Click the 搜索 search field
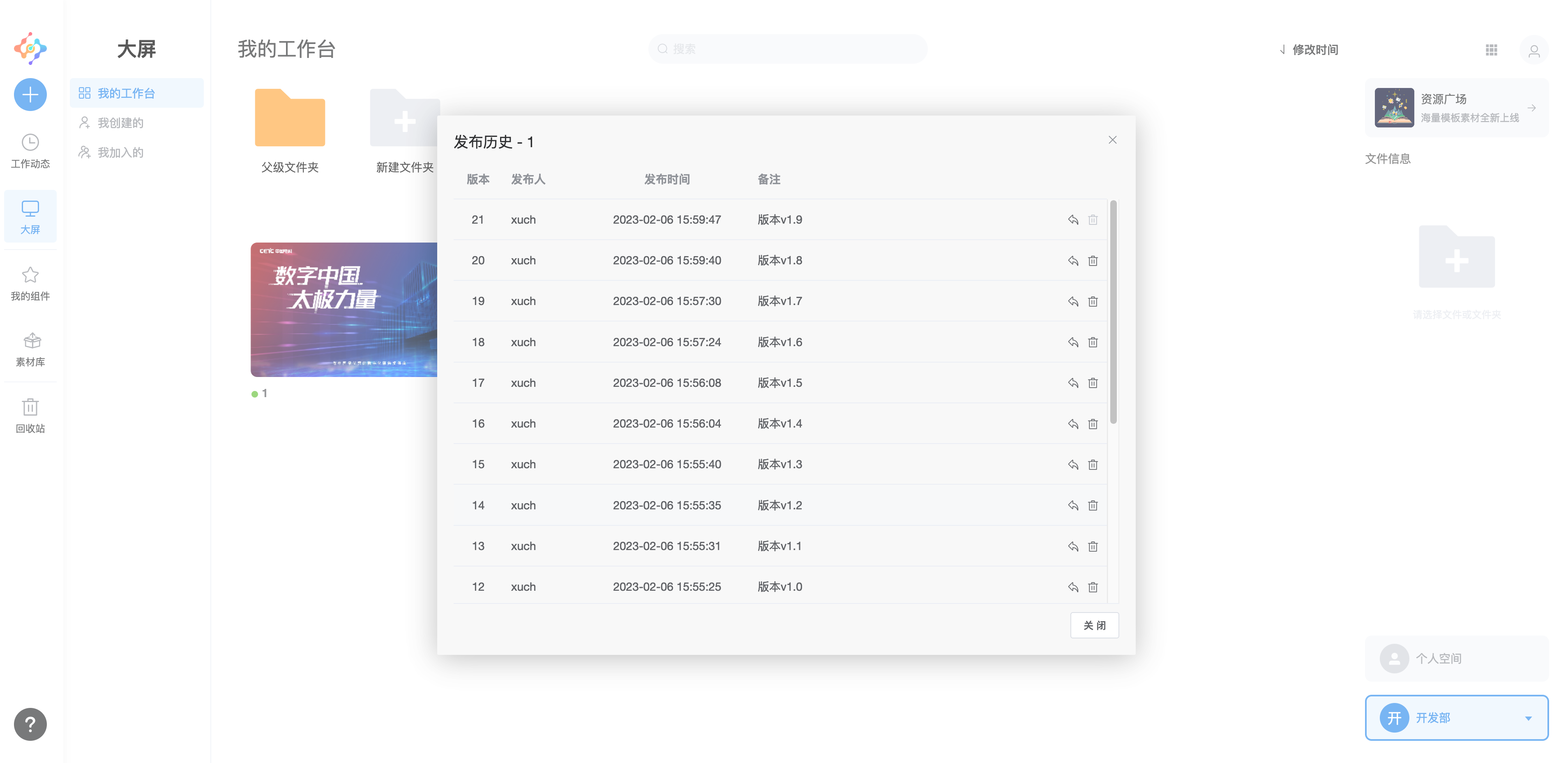 [x=788, y=49]
